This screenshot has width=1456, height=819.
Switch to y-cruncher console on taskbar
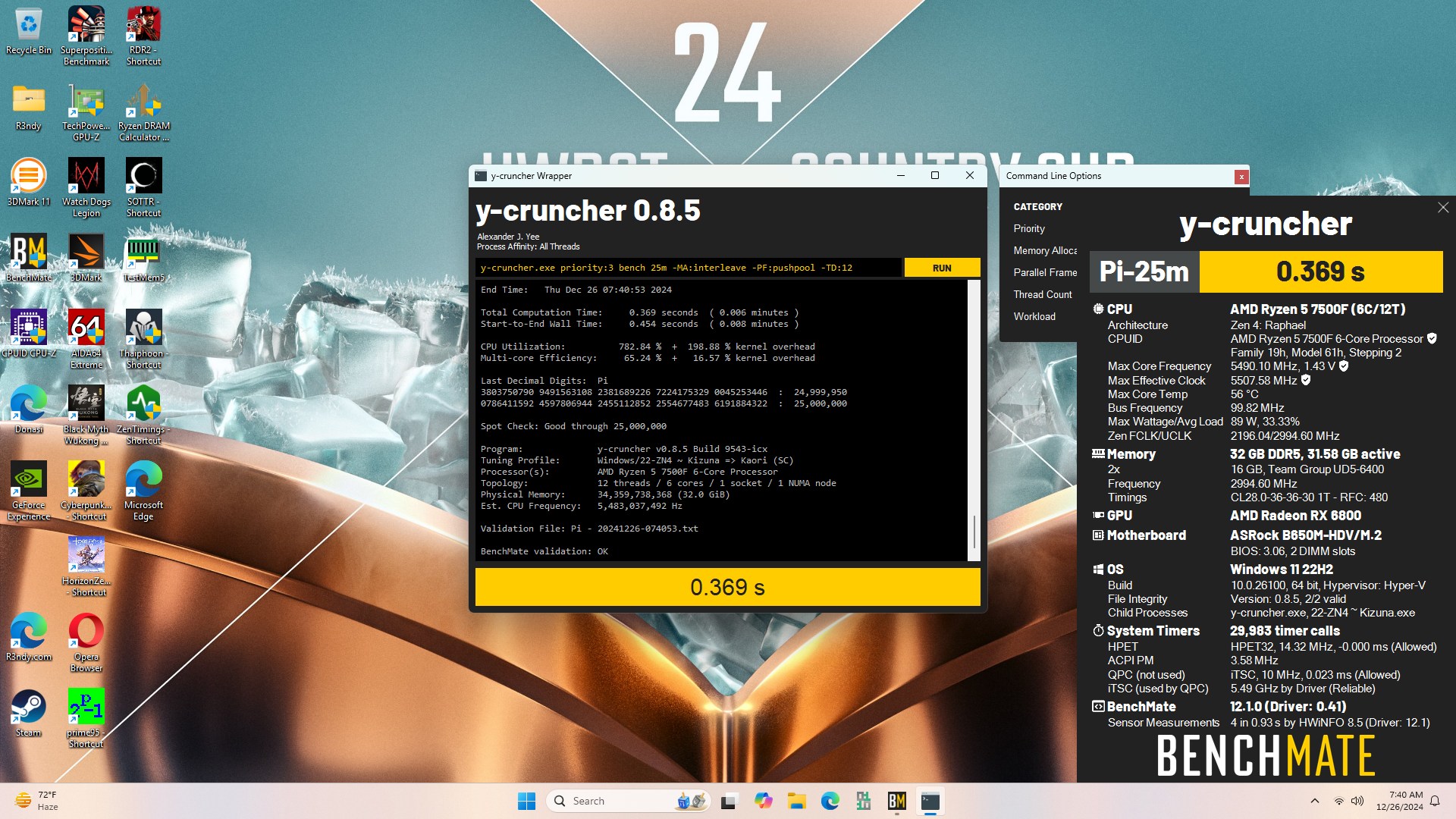point(930,801)
